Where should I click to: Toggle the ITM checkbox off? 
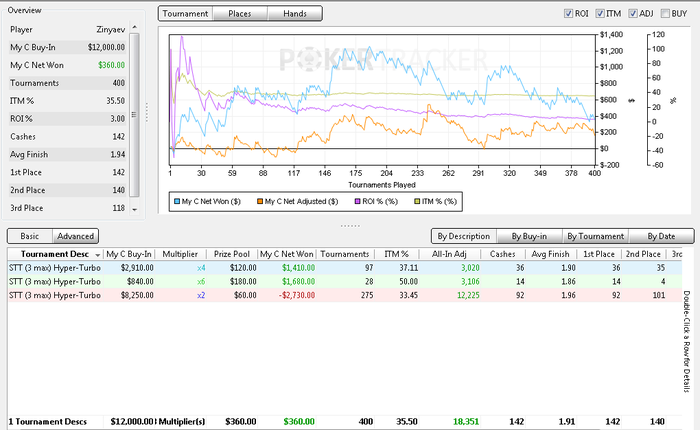click(600, 14)
